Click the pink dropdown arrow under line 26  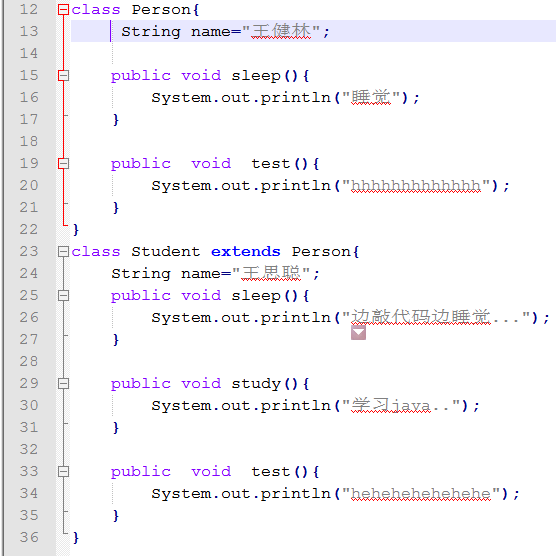tap(358, 333)
